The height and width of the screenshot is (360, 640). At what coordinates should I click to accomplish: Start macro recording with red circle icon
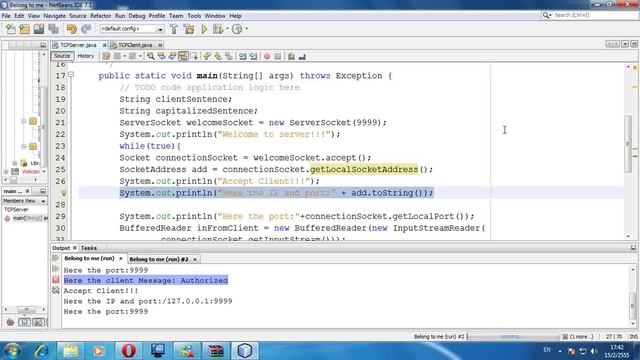267,56
